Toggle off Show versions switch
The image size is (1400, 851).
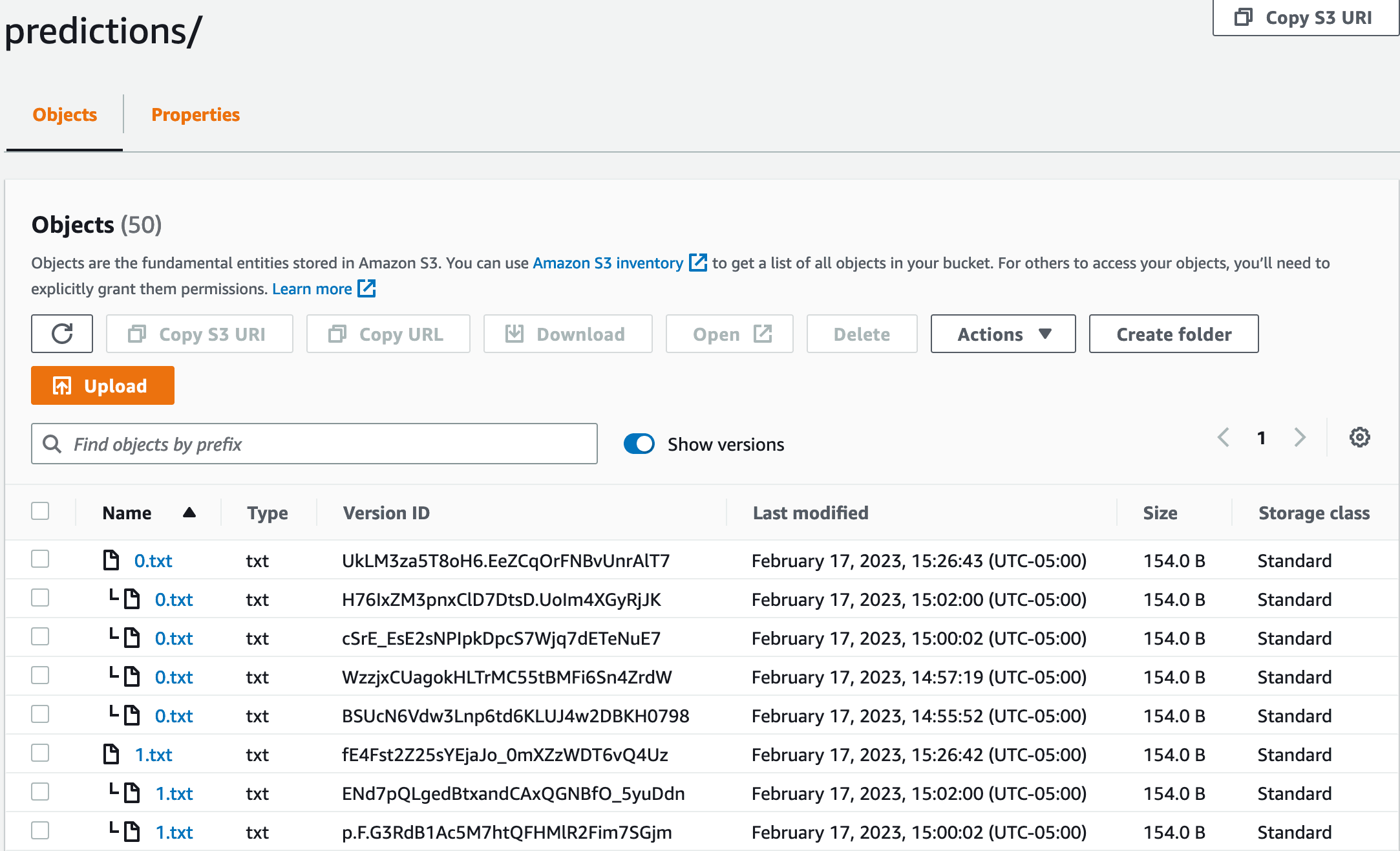click(639, 444)
